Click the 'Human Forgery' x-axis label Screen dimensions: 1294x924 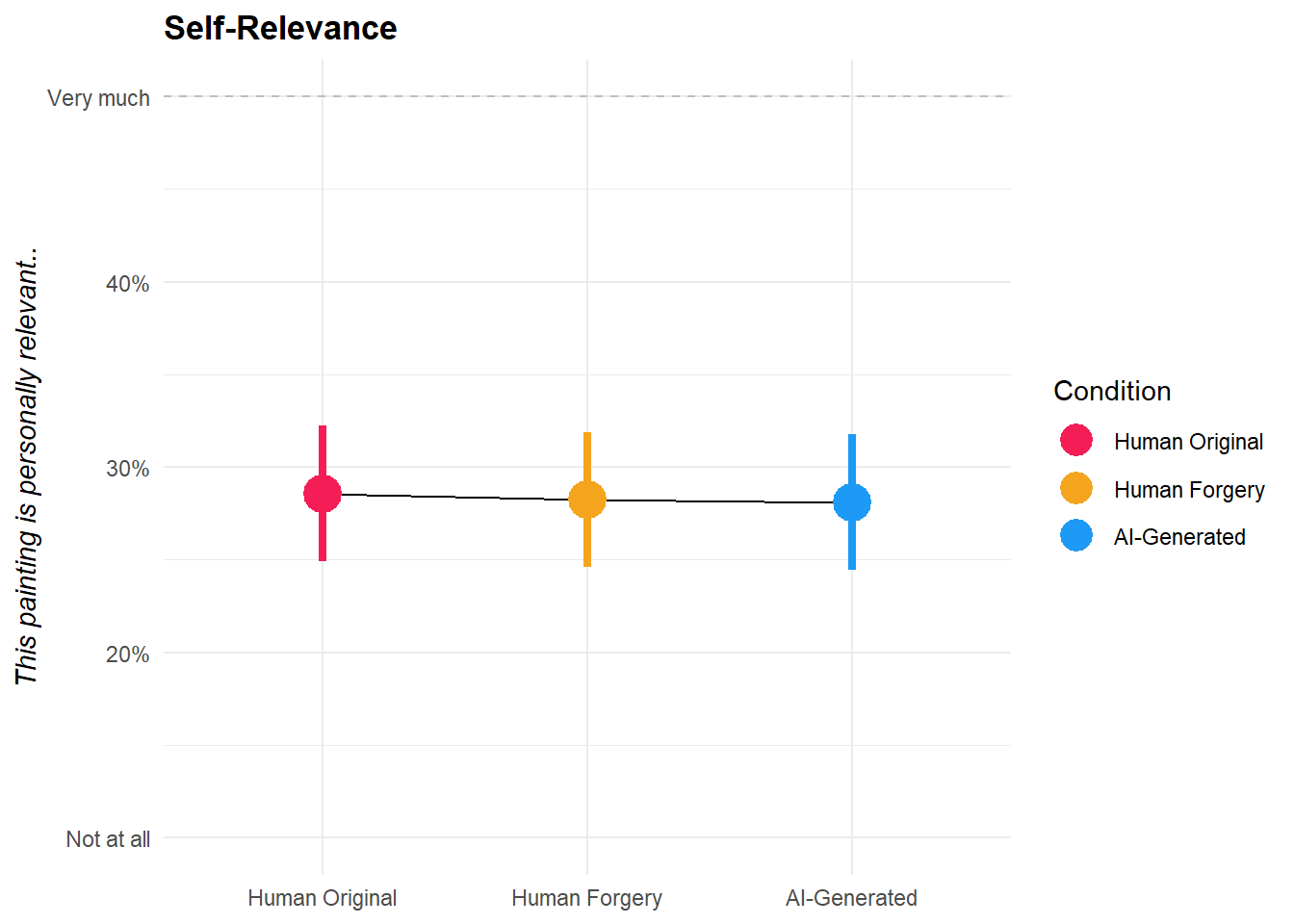(587, 898)
